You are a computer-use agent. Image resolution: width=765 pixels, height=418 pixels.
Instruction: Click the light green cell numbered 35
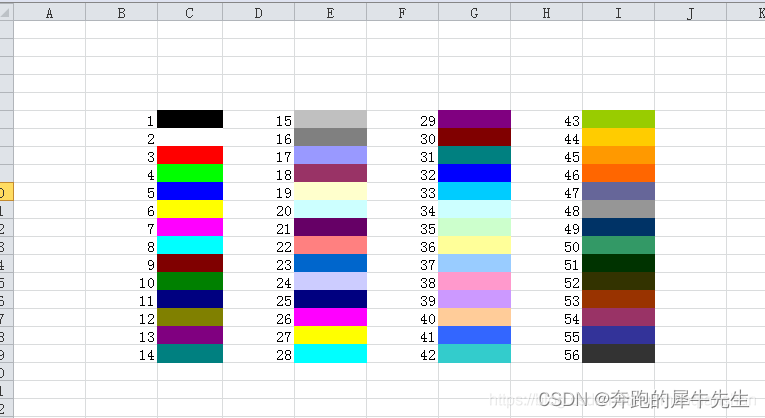coord(474,227)
